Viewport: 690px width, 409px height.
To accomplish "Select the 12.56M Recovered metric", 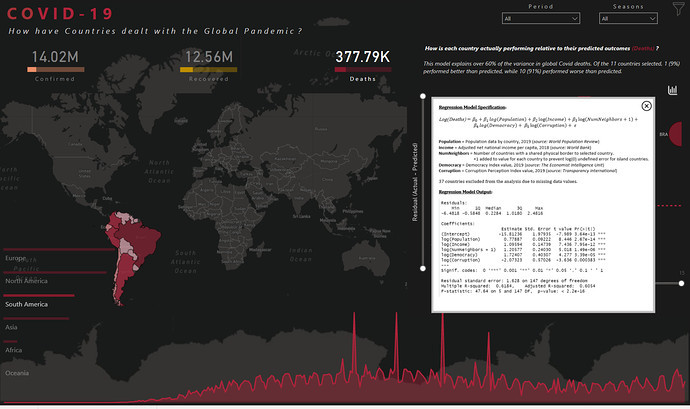I will (209, 65).
